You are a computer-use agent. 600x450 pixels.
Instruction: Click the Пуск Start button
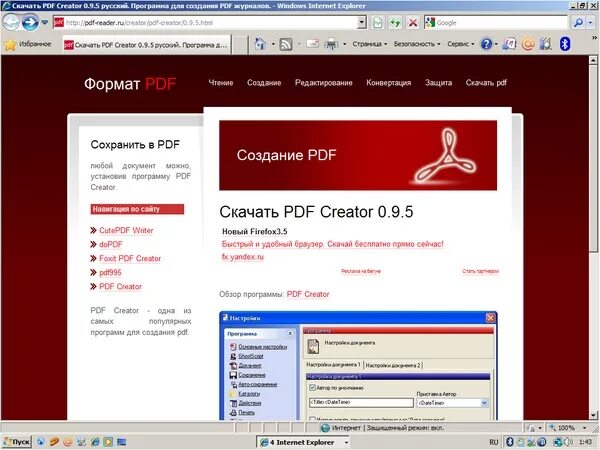[16, 442]
